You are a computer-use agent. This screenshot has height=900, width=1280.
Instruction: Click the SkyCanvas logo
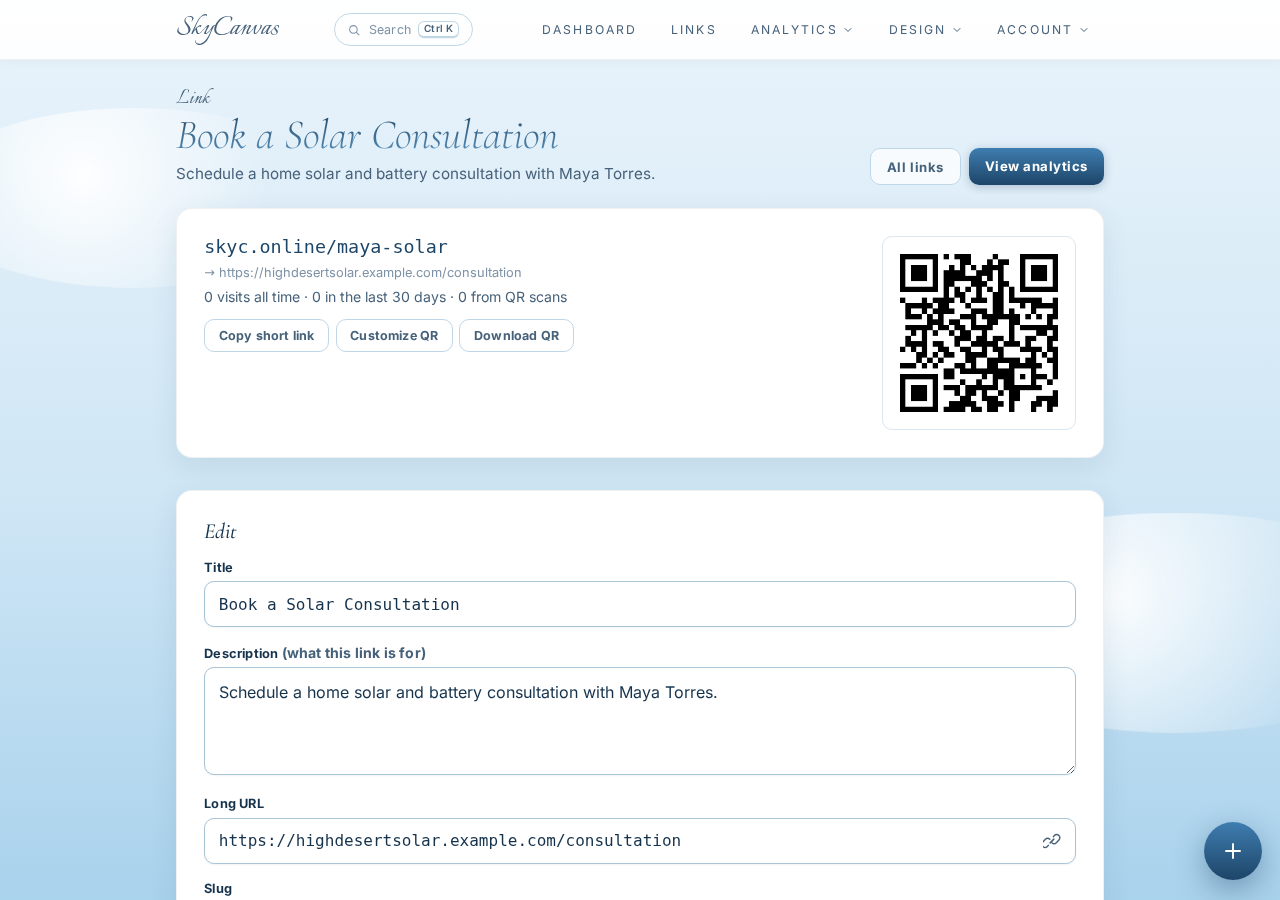pos(228,28)
